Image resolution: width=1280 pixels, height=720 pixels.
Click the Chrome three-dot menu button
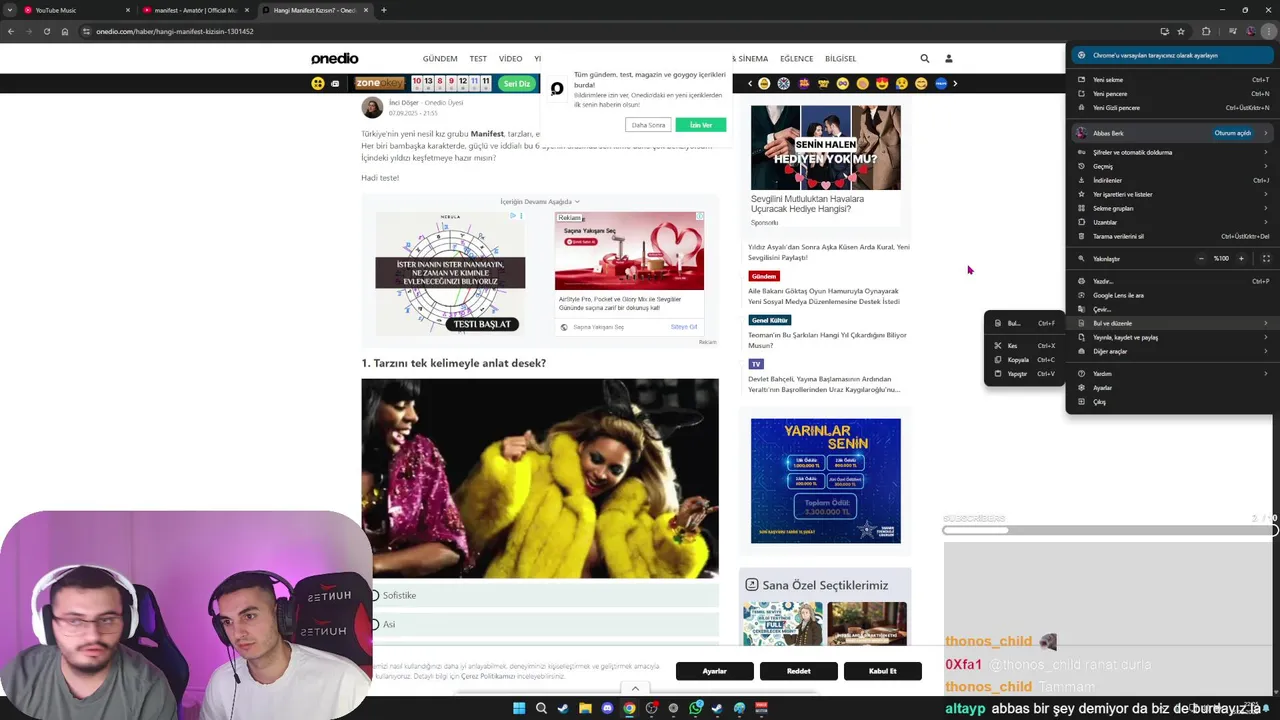(x=1269, y=31)
